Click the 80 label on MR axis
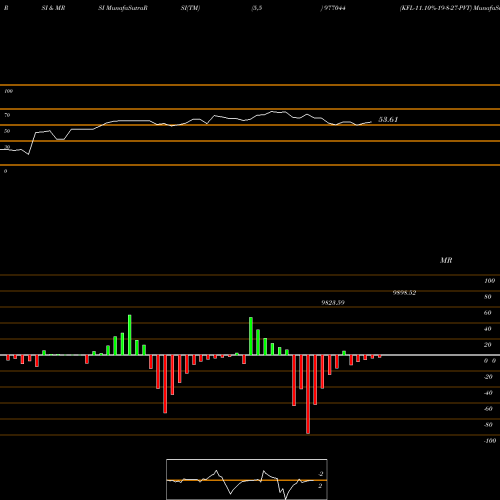 [x=488, y=297]
